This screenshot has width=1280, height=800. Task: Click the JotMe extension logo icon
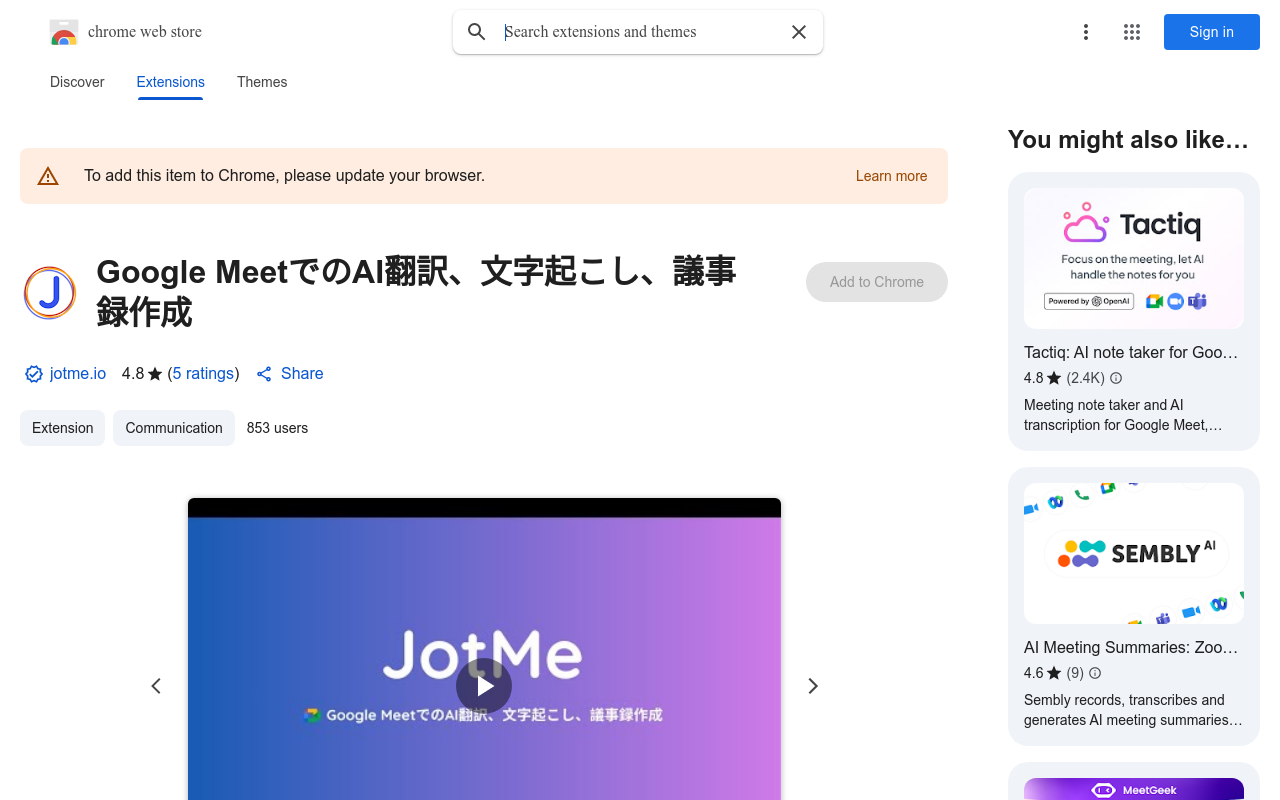pos(50,293)
